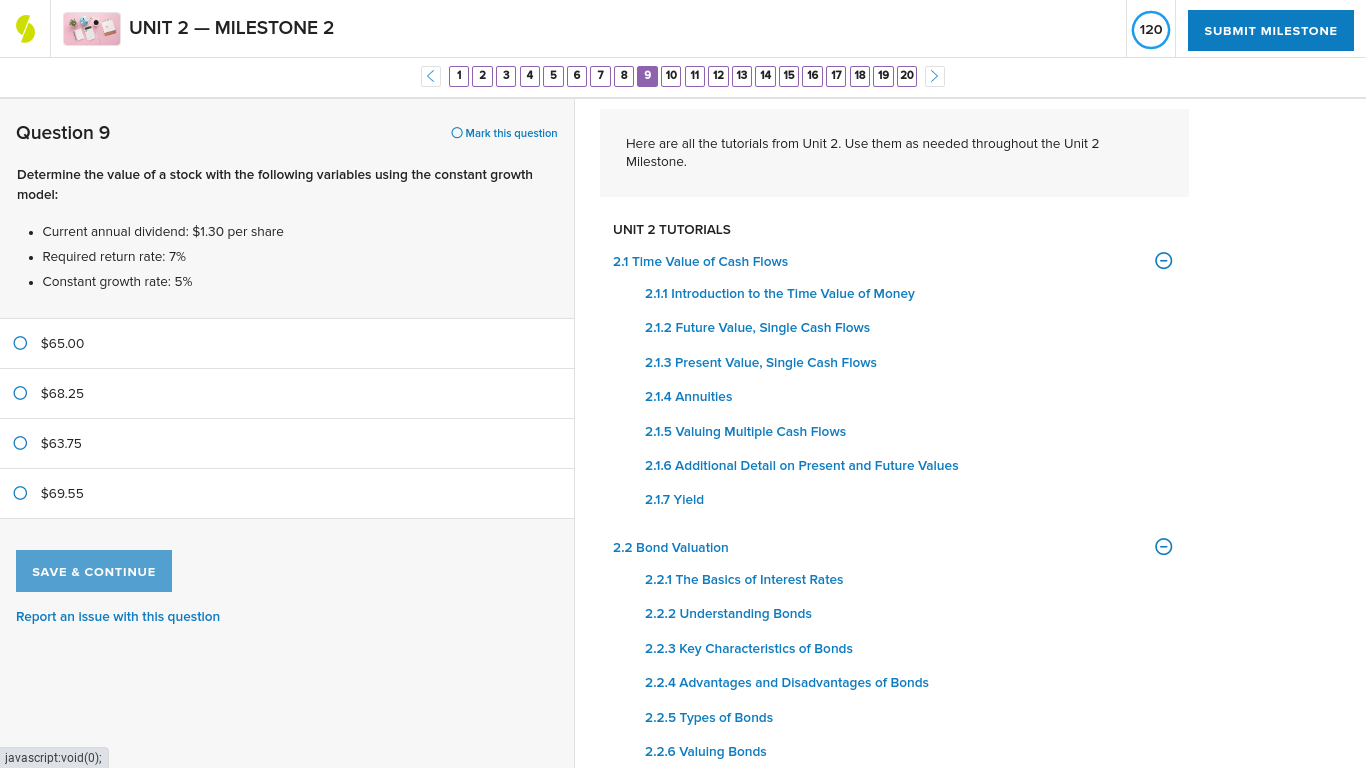Click the Unit 2 course thumbnail image
The height and width of the screenshot is (768, 1366).
[x=91, y=28]
